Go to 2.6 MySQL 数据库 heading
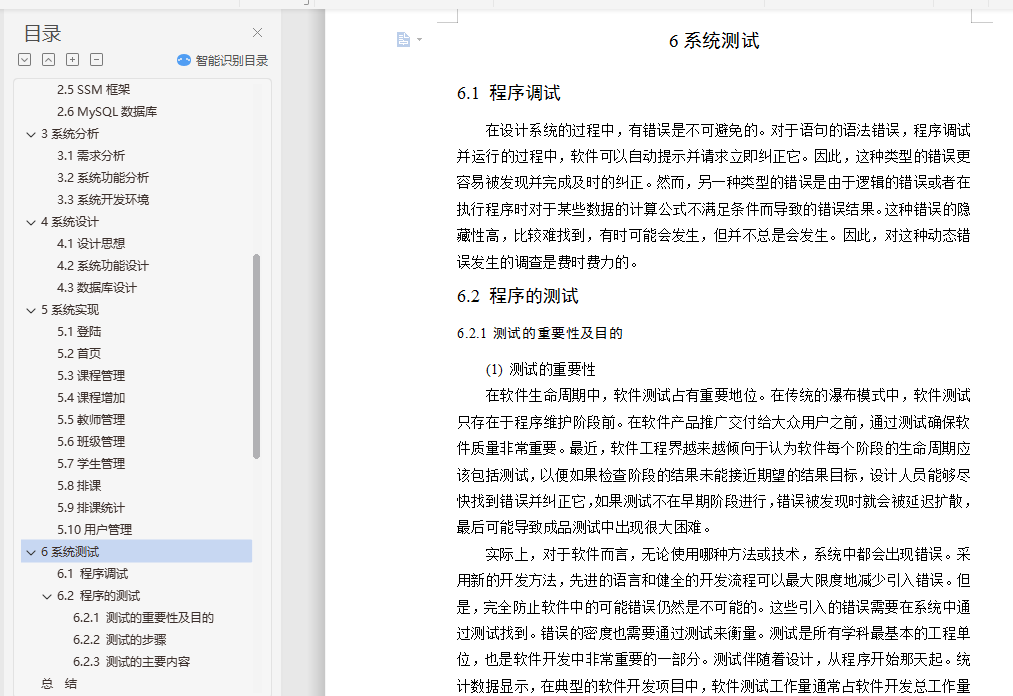Viewport: 1013px width, 696px height. click(x=107, y=112)
